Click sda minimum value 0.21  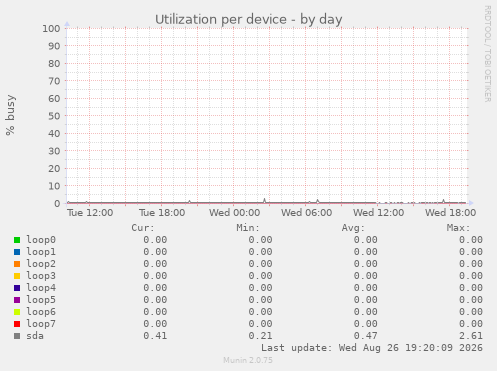click(x=260, y=336)
